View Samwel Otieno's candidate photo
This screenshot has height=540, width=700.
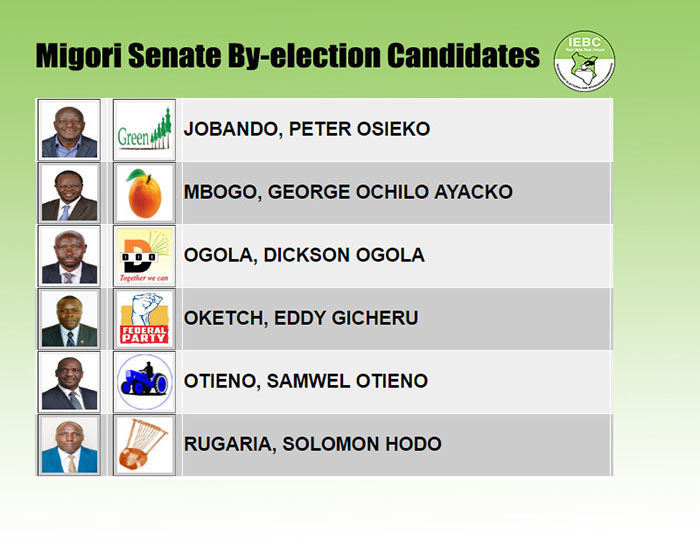69,382
